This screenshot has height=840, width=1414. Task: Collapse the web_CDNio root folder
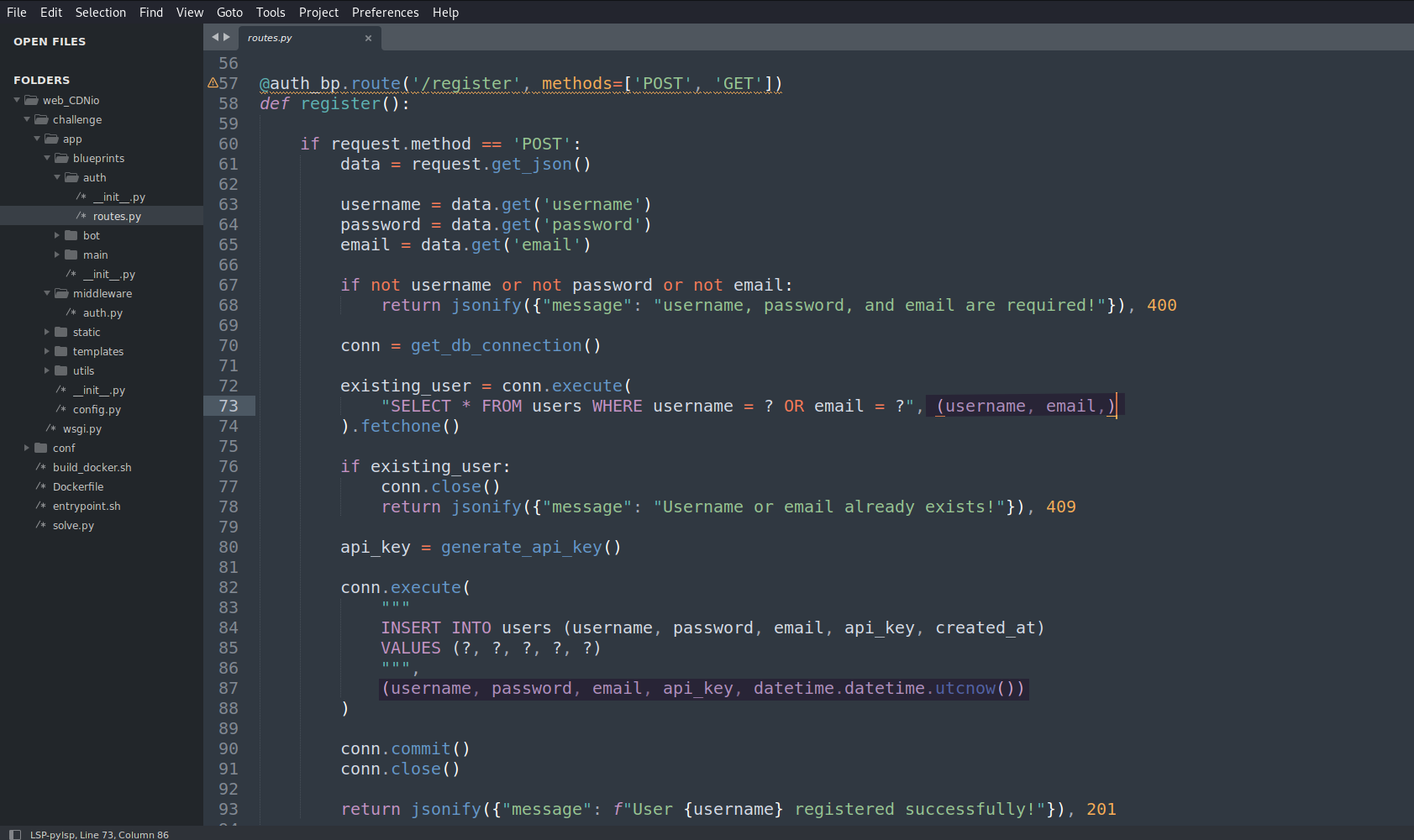(x=17, y=100)
